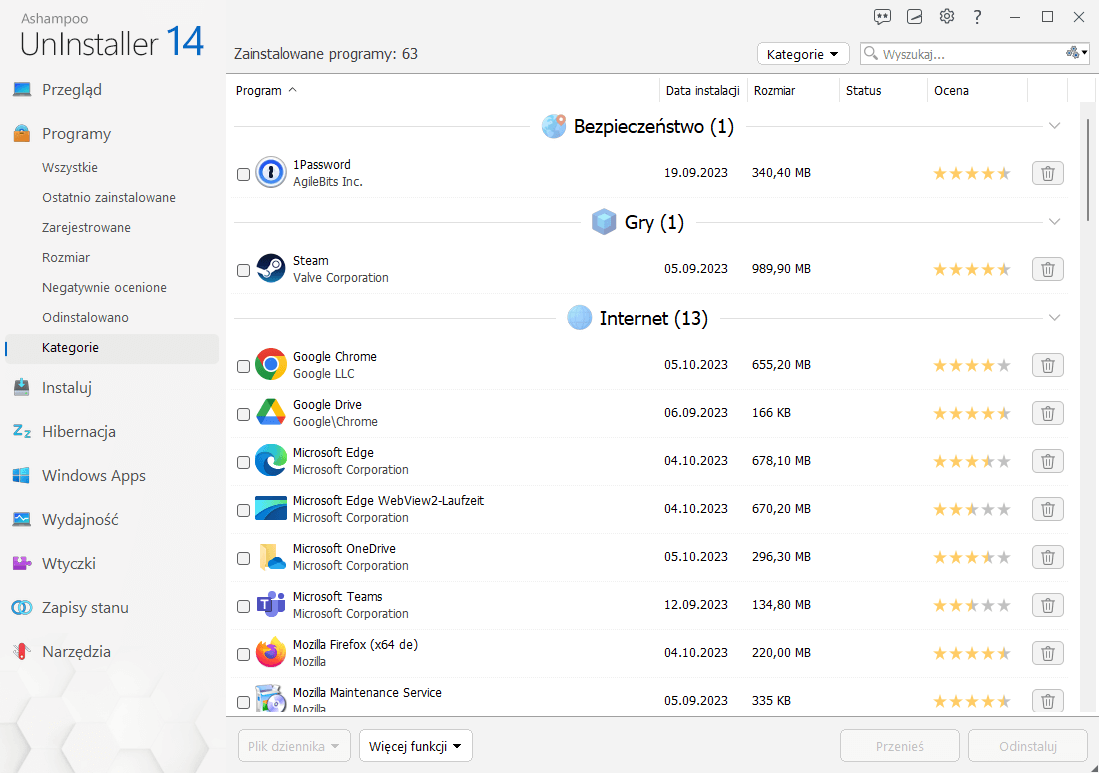Select Wszystkie under Programy

click(70, 167)
